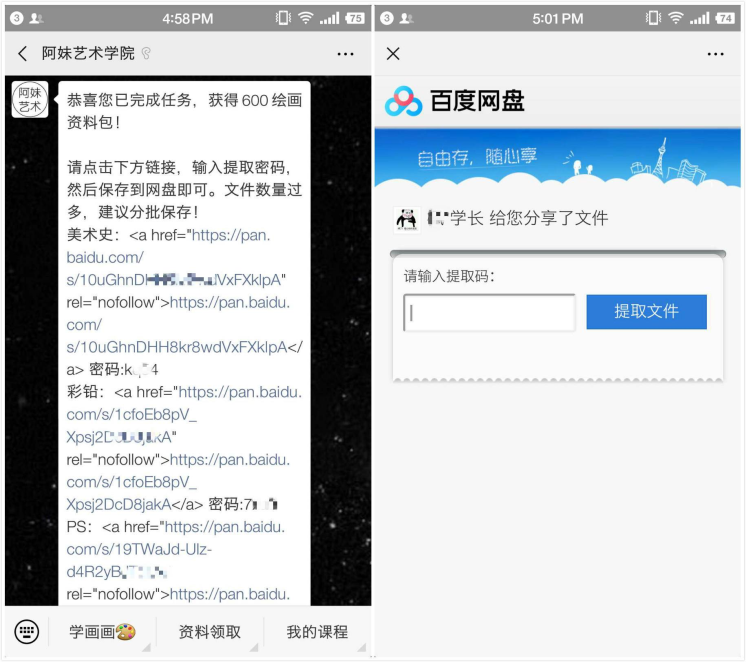Tap the 自由存, 随心享 banner
Image resolution: width=746 pixels, height=662 pixels.
pos(558,158)
